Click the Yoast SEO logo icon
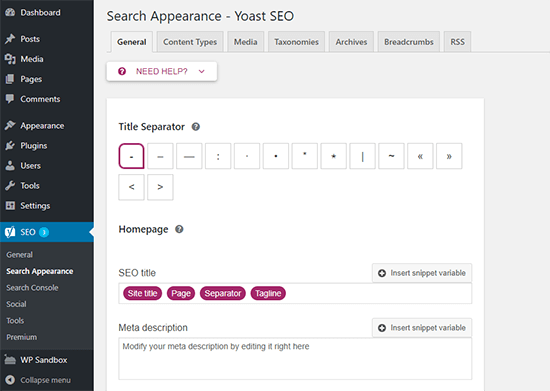This screenshot has height=391, width=550. pos(10,232)
